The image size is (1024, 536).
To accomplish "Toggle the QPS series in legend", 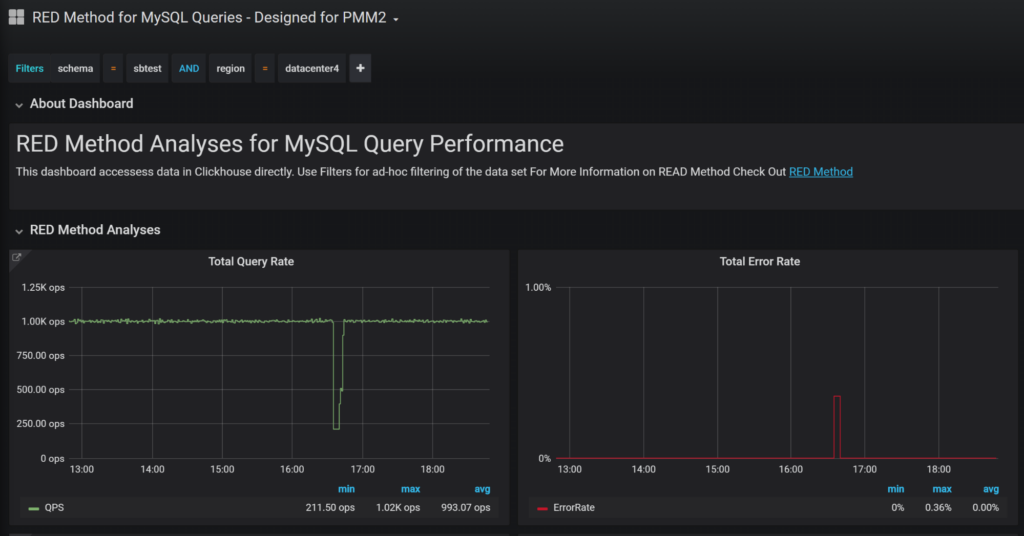I will pyautogui.click(x=54, y=507).
